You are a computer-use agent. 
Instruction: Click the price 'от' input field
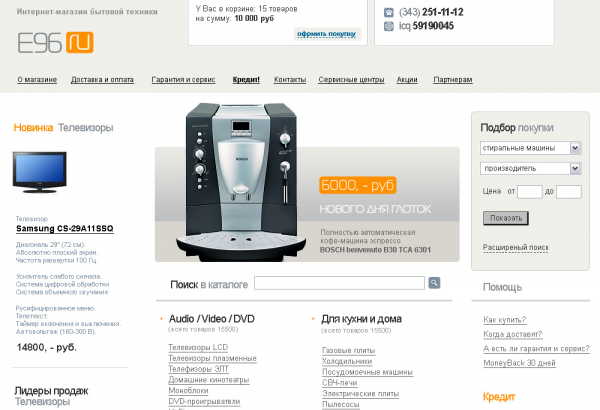[x=530, y=191]
